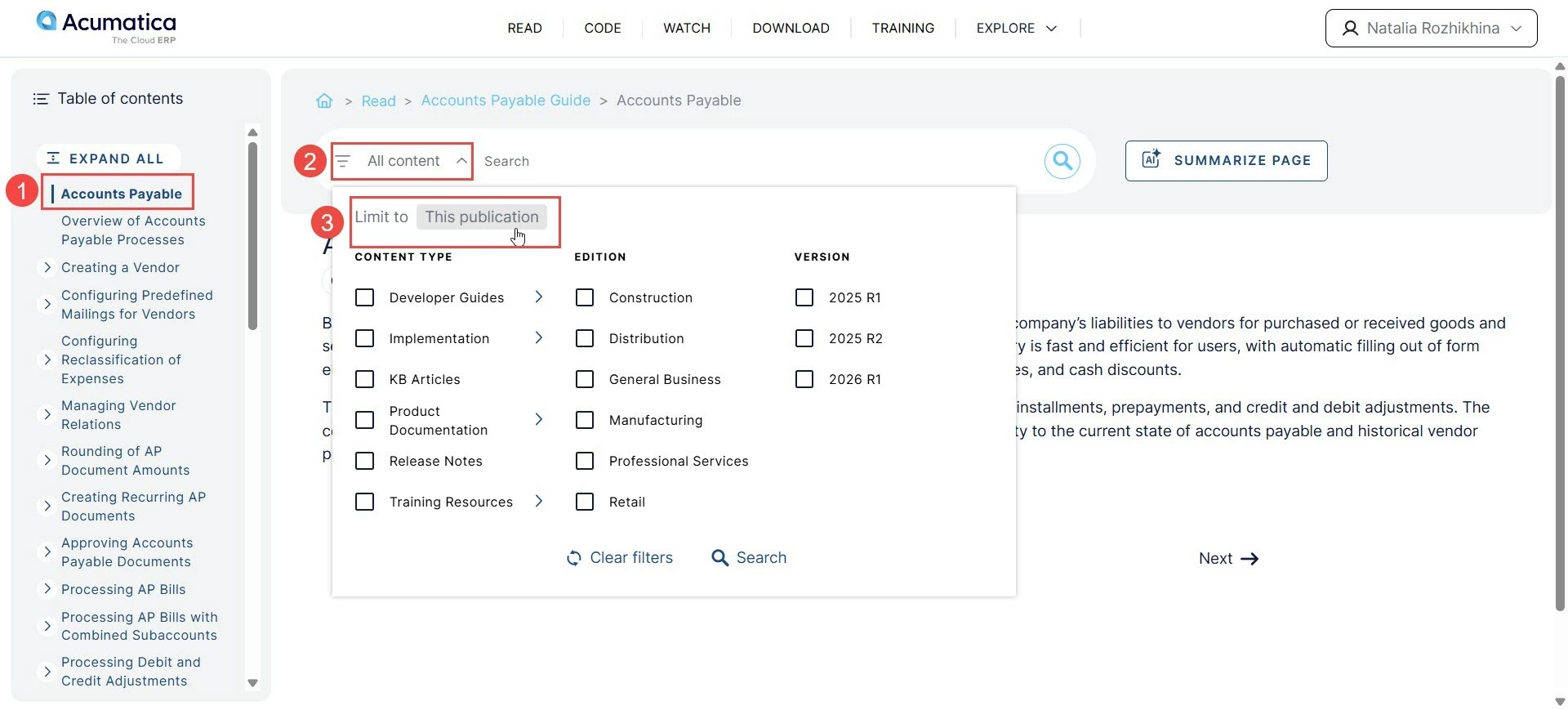Expand Configuring Predefined Mailings for Vendors
Screen dimensions: 1568x710
(x=47, y=304)
